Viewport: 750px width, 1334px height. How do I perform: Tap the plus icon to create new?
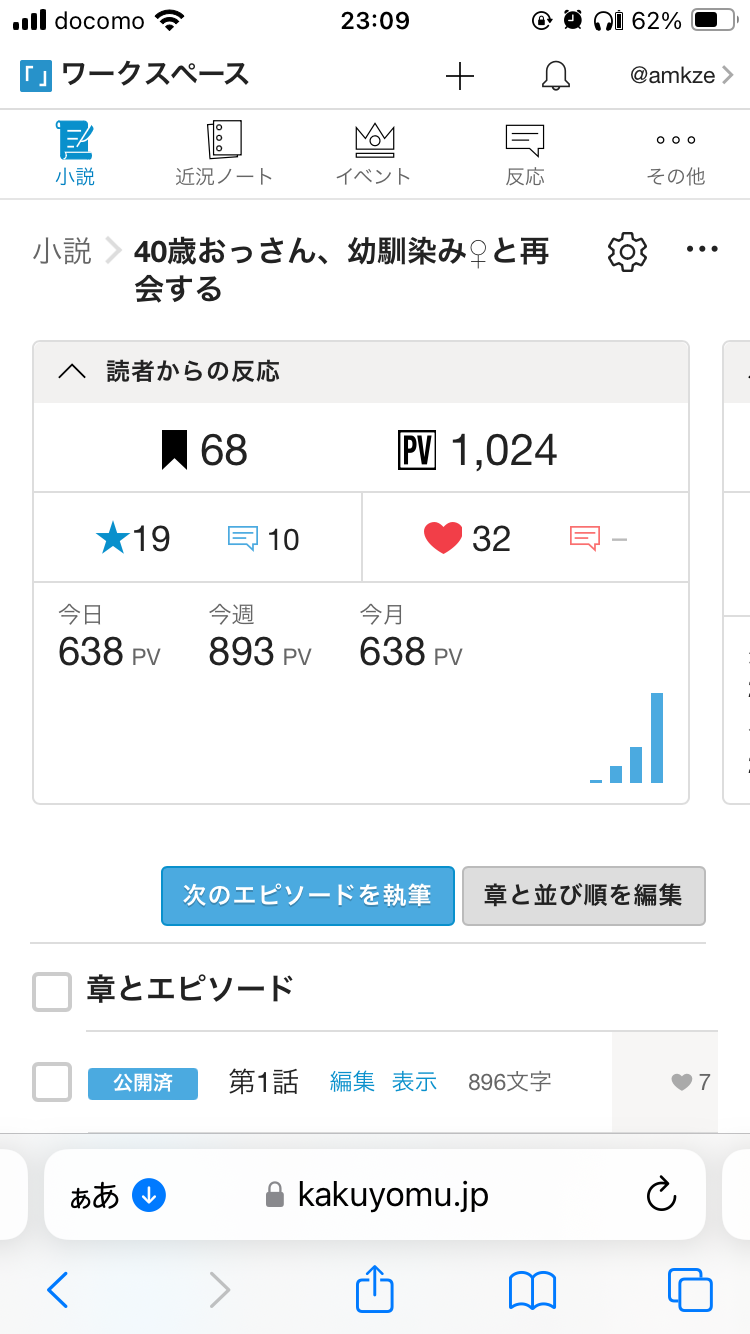click(x=459, y=76)
